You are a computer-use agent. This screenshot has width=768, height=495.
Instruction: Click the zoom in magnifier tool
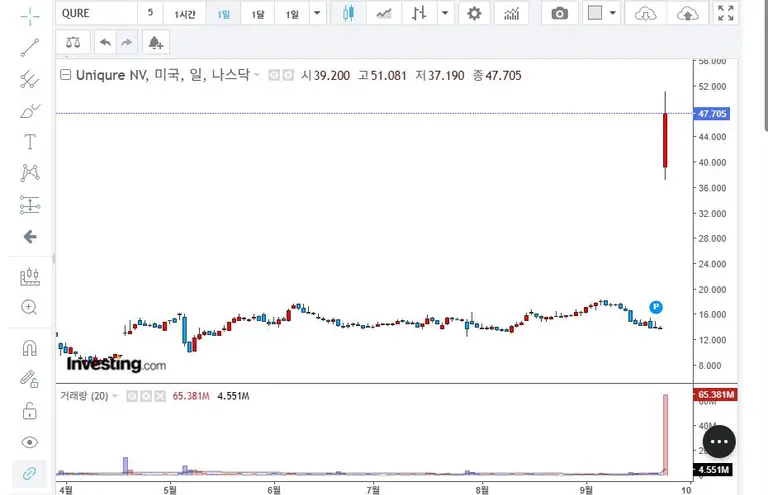[x=30, y=307]
